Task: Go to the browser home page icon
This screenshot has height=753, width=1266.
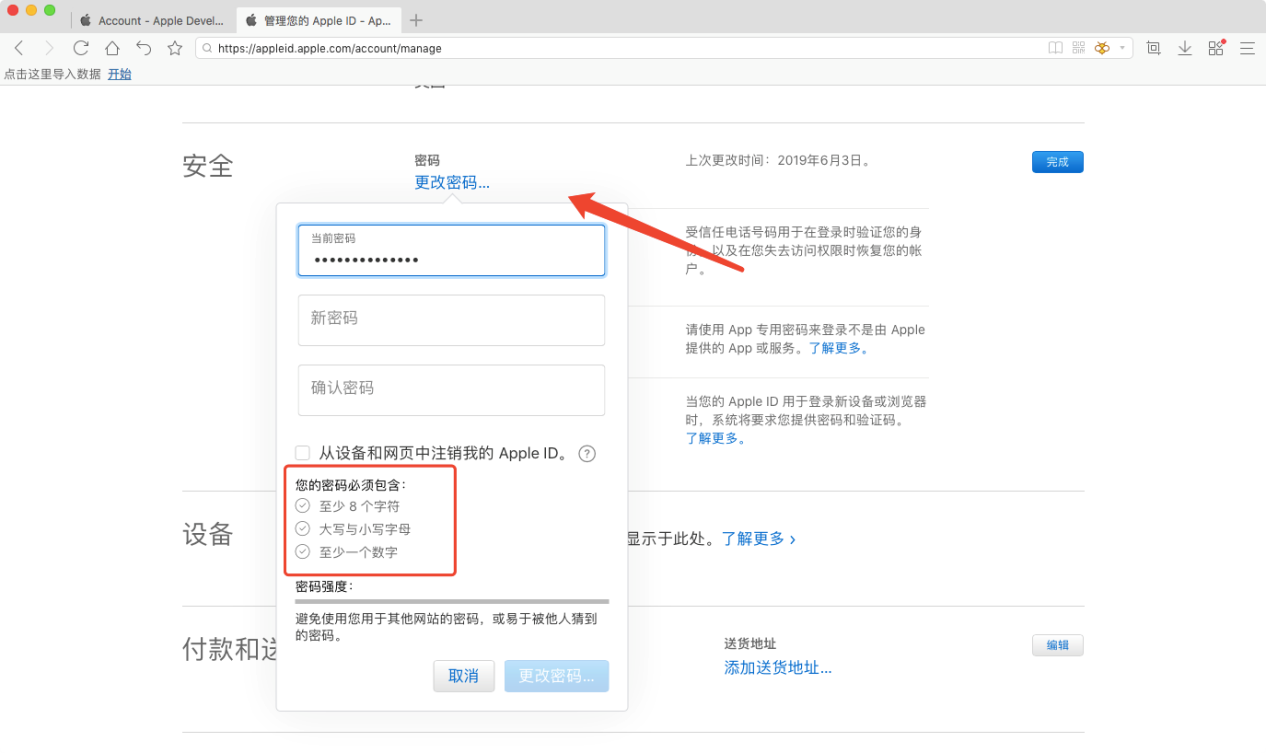Action: click(x=112, y=48)
